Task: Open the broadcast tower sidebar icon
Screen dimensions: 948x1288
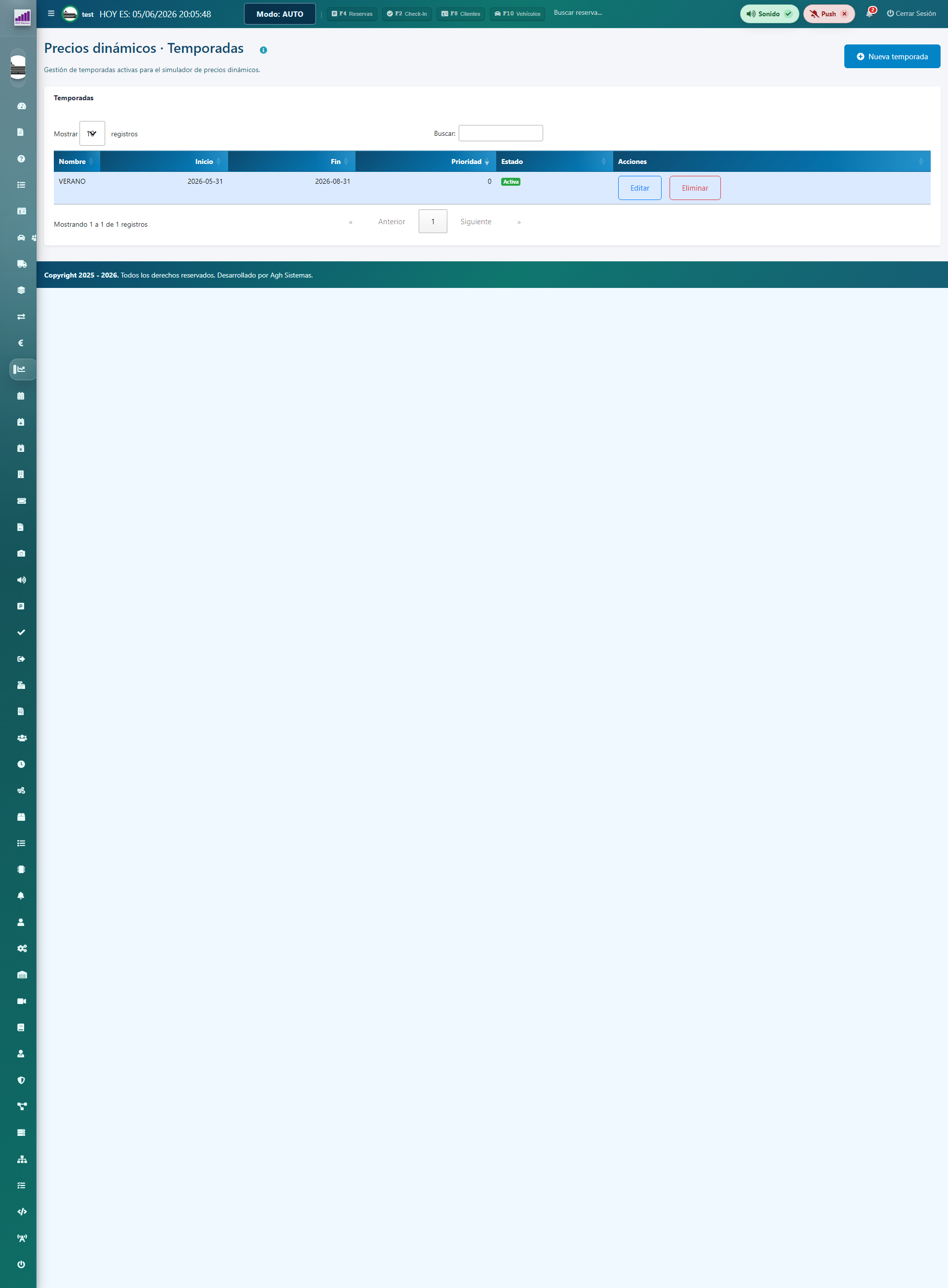Action: tap(22, 1238)
